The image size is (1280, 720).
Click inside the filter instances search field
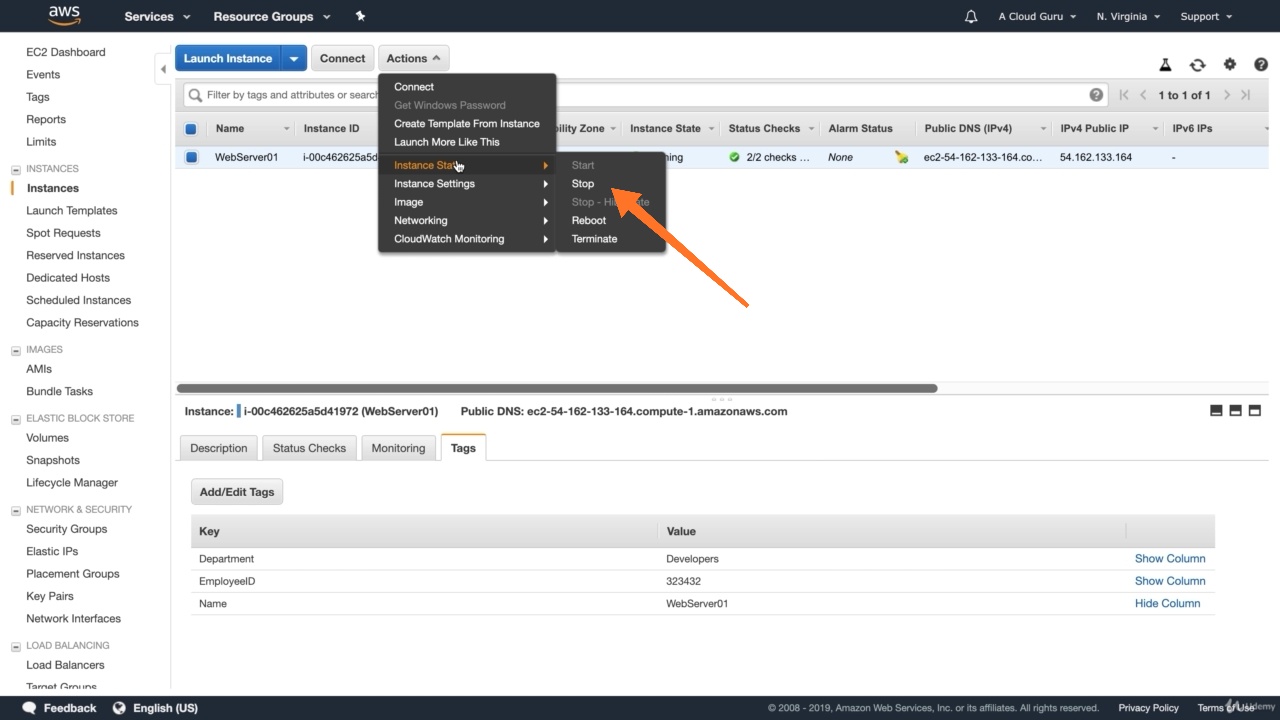pyautogui.click(x=300, y=94)
